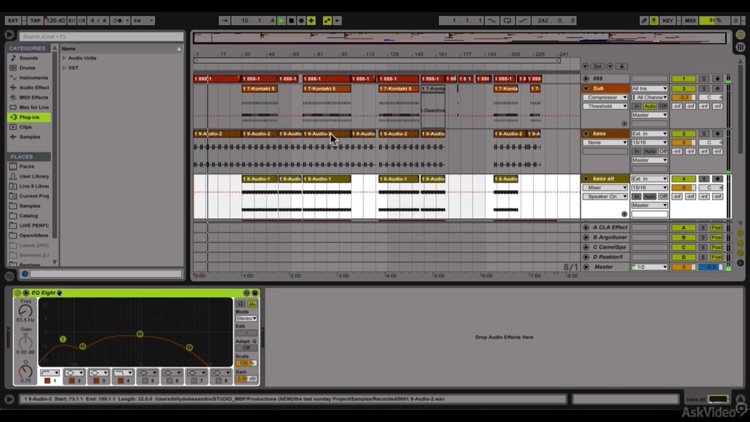Adjust the Master volume slider

[x=684, y=267]
